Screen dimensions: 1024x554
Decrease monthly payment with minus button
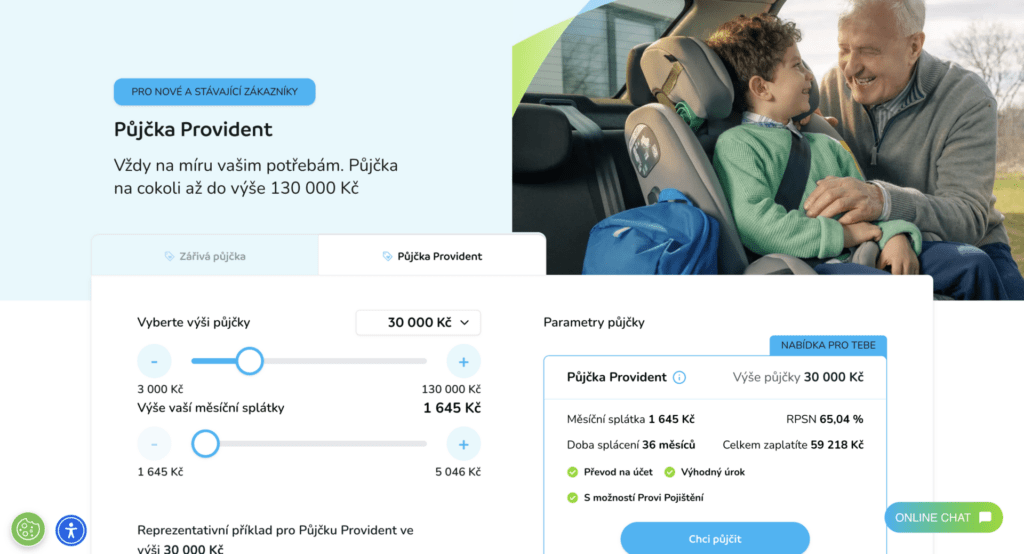click(154, 444)
